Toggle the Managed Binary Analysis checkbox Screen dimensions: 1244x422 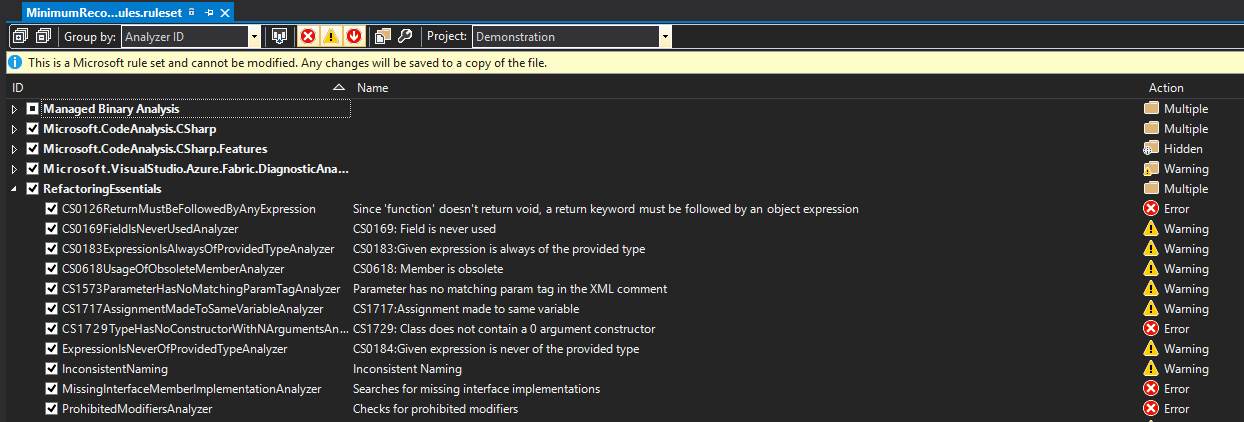[33, 109]
